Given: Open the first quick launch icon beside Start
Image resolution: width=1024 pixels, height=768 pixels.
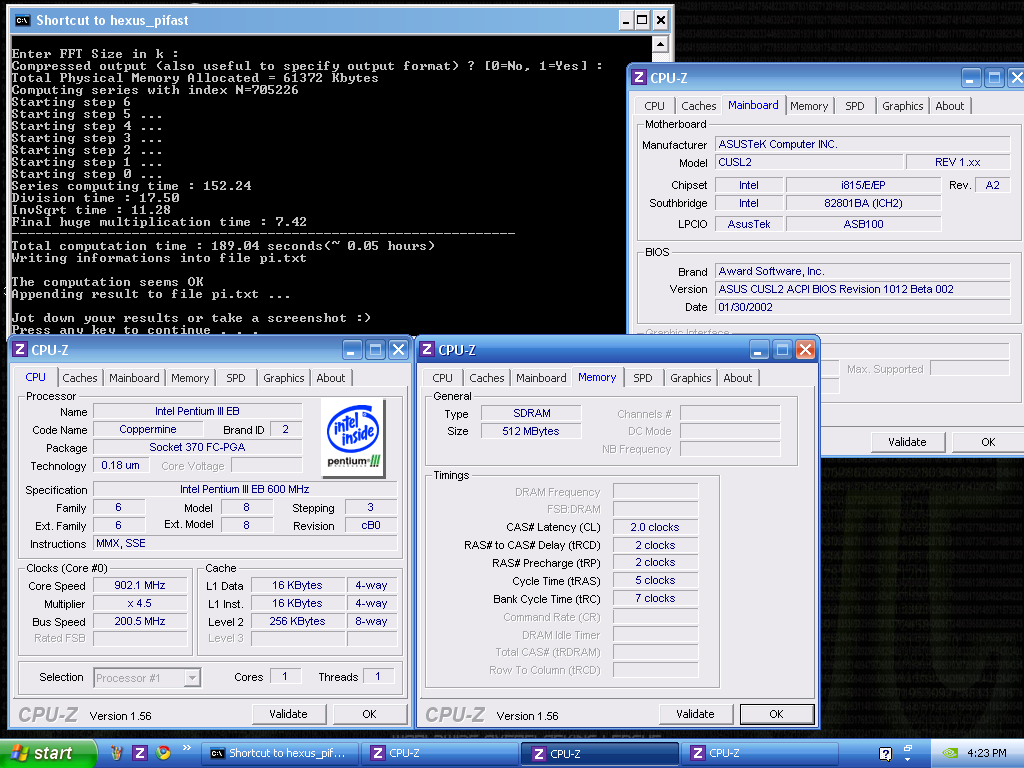Looking at the screenshot, I should [116, 753].
